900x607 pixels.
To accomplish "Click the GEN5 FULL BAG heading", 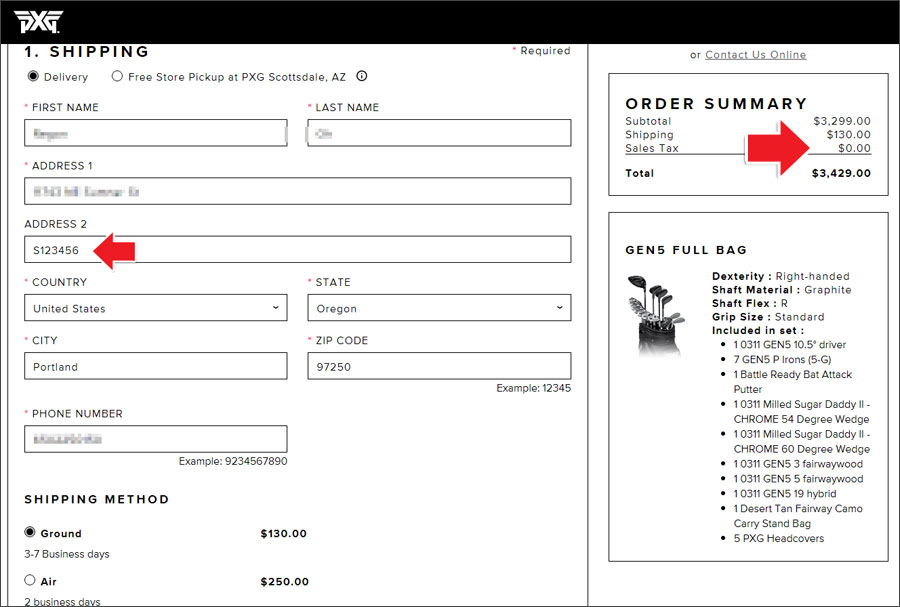I will click(686, 250).
